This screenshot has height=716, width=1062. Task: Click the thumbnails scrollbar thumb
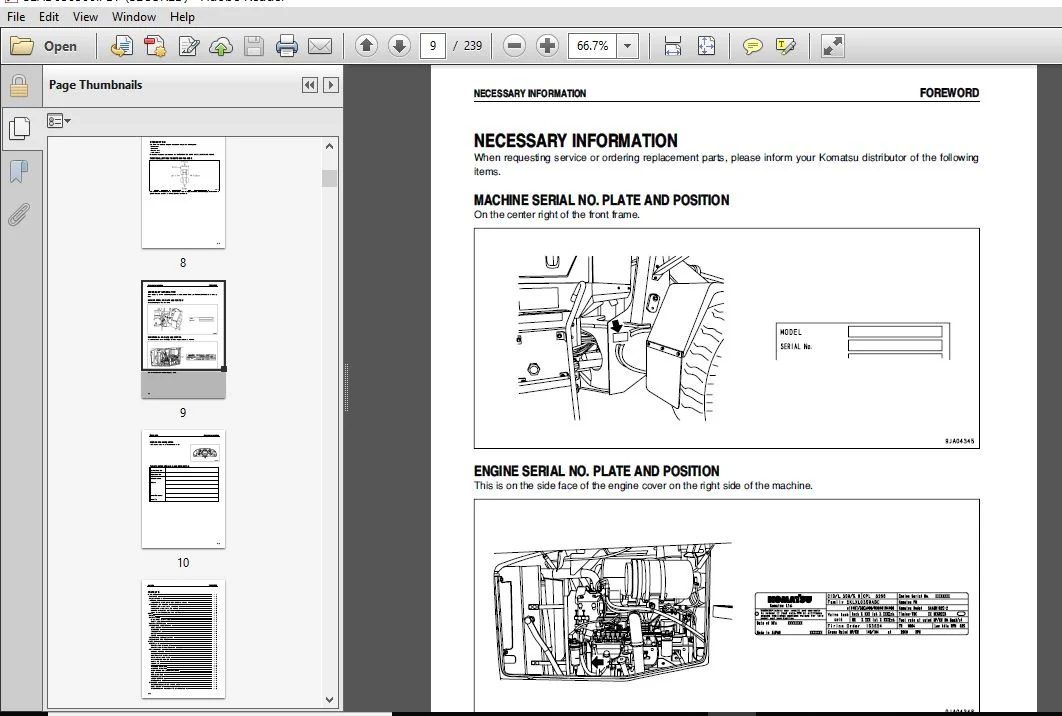click(329, 178)
